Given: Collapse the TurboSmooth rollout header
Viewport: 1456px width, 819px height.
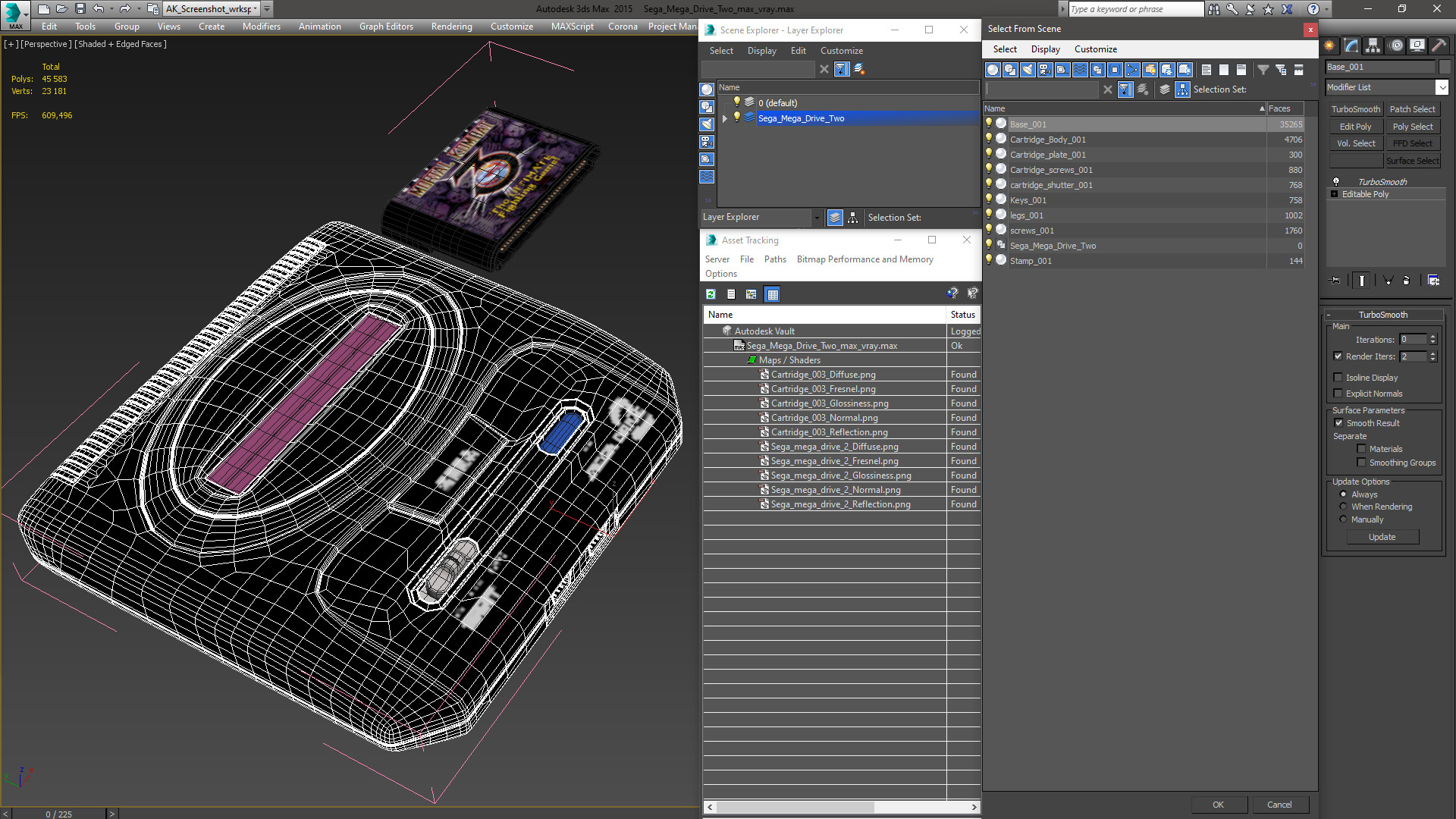Looking at the screenshot, I should click(x=1382, y=315).
